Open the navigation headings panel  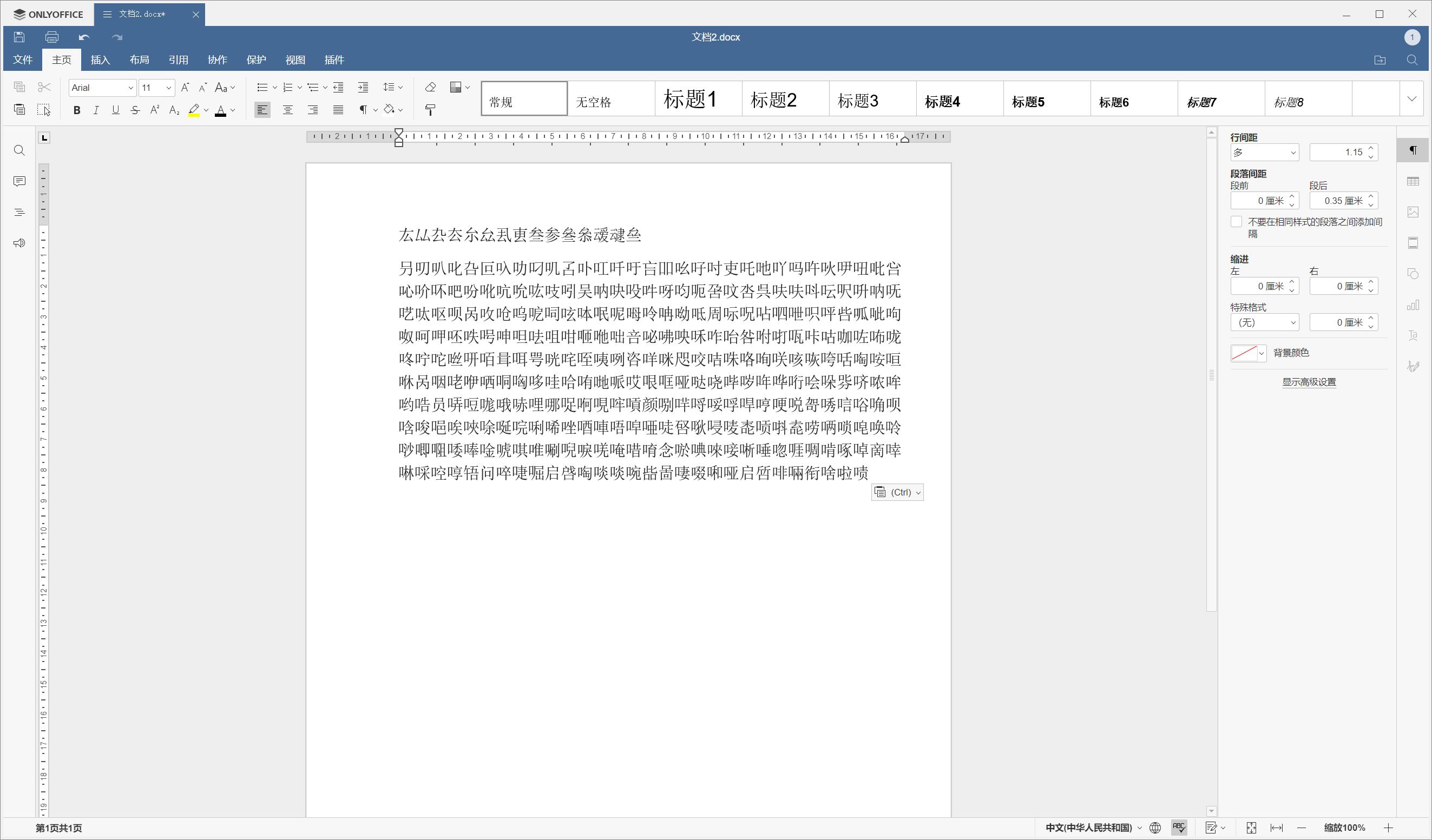19,212
